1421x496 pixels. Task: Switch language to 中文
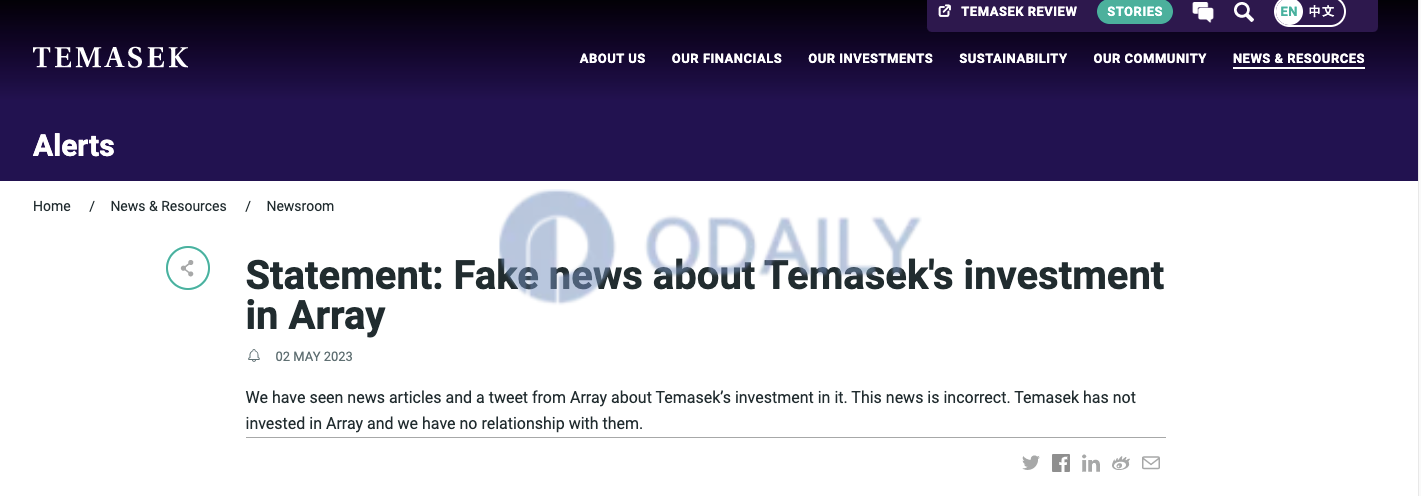tap(1321, 12)
